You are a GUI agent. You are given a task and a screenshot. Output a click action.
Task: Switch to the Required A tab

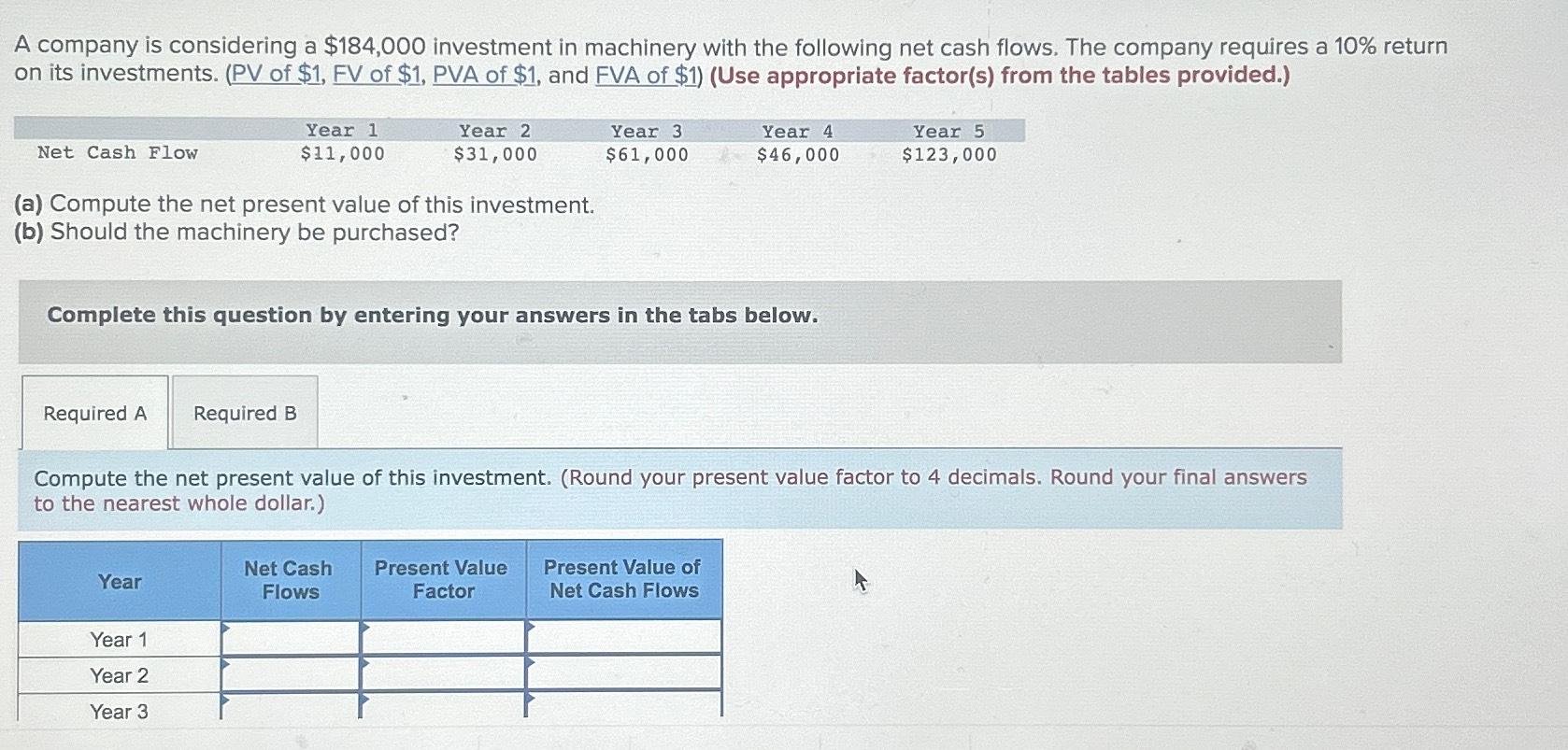click(94, 412)
